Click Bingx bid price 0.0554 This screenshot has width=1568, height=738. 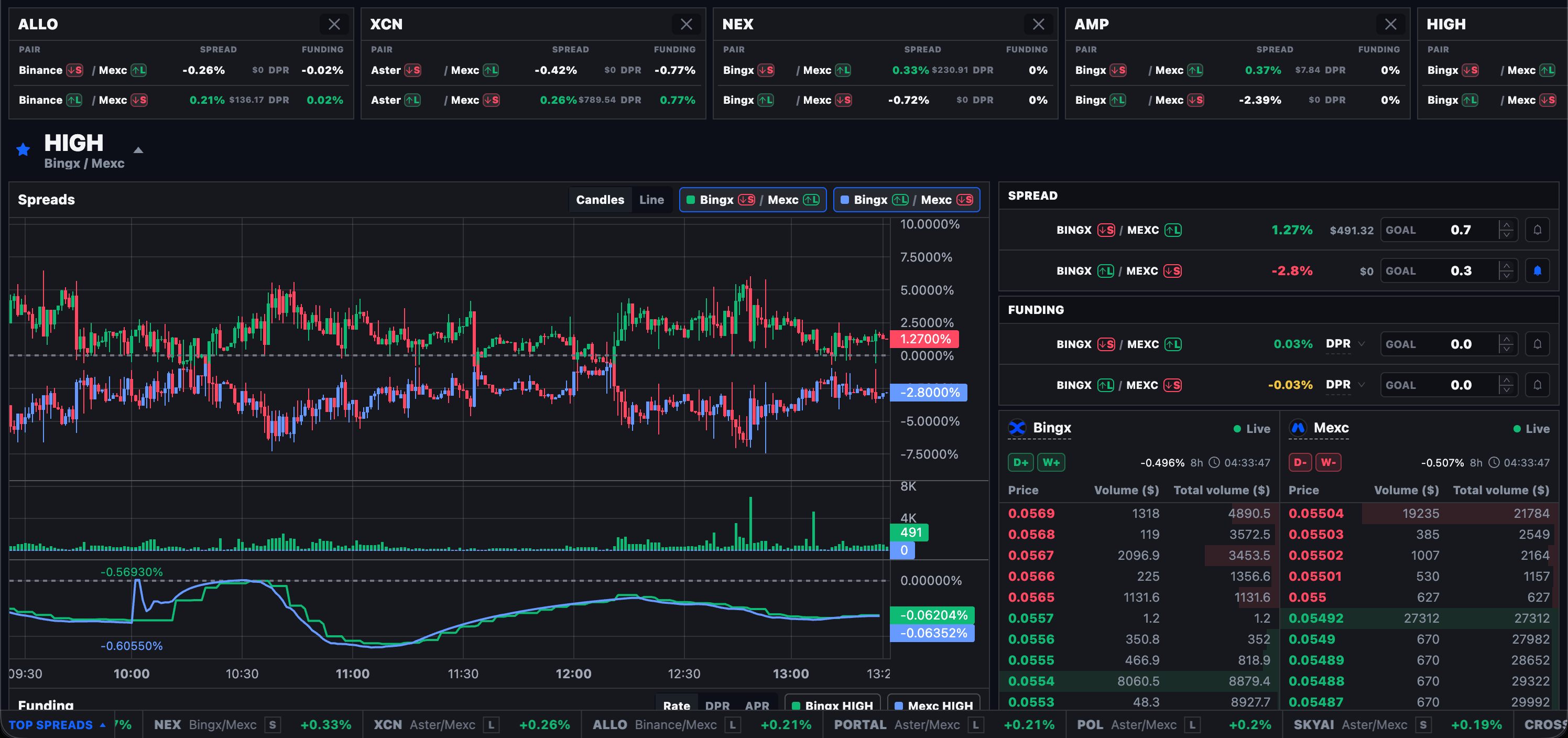(x=1030, y=681)
